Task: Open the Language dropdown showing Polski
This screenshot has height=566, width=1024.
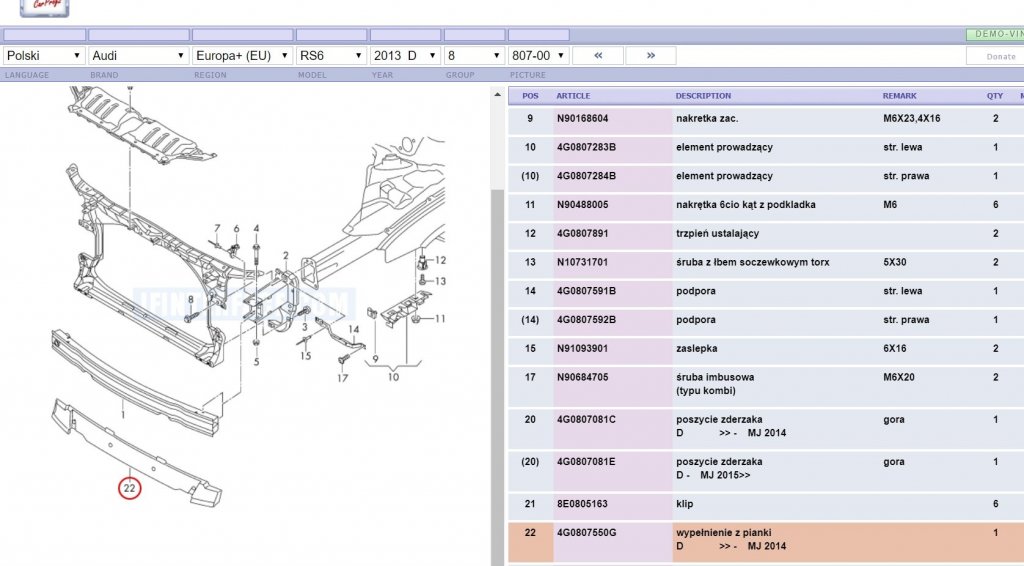Action: tap(44, 55)
